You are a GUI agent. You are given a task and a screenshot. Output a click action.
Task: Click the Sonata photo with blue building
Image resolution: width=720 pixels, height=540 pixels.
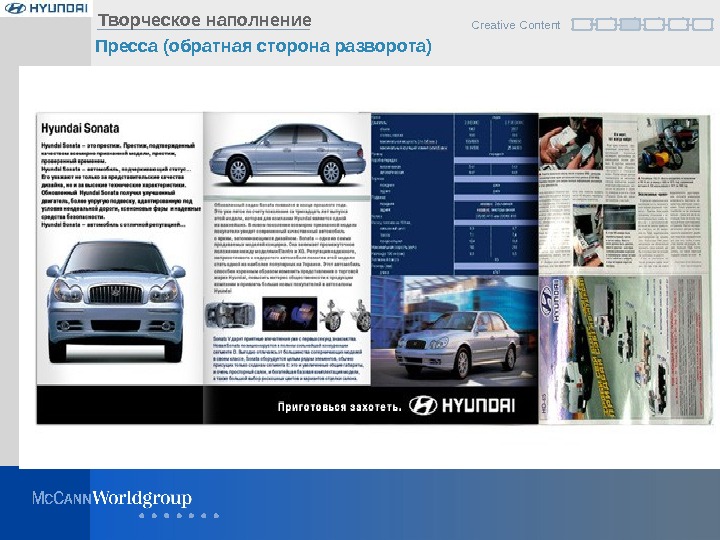[454, 331]
